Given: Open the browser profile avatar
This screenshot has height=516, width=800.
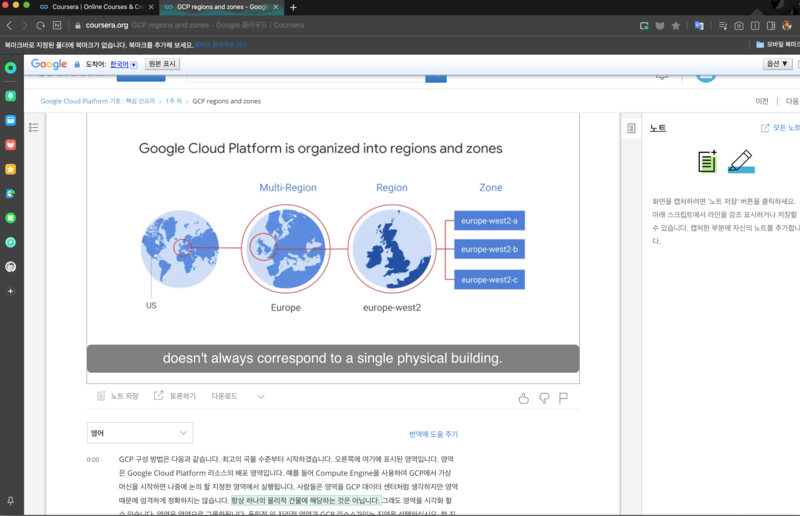Looking at the screenshot, I should (787, 25).
